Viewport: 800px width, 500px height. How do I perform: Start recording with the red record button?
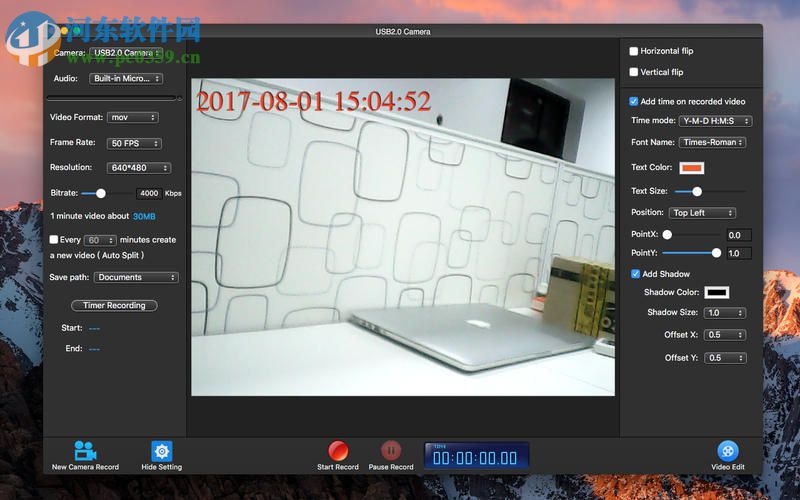(x=338, y=451)
